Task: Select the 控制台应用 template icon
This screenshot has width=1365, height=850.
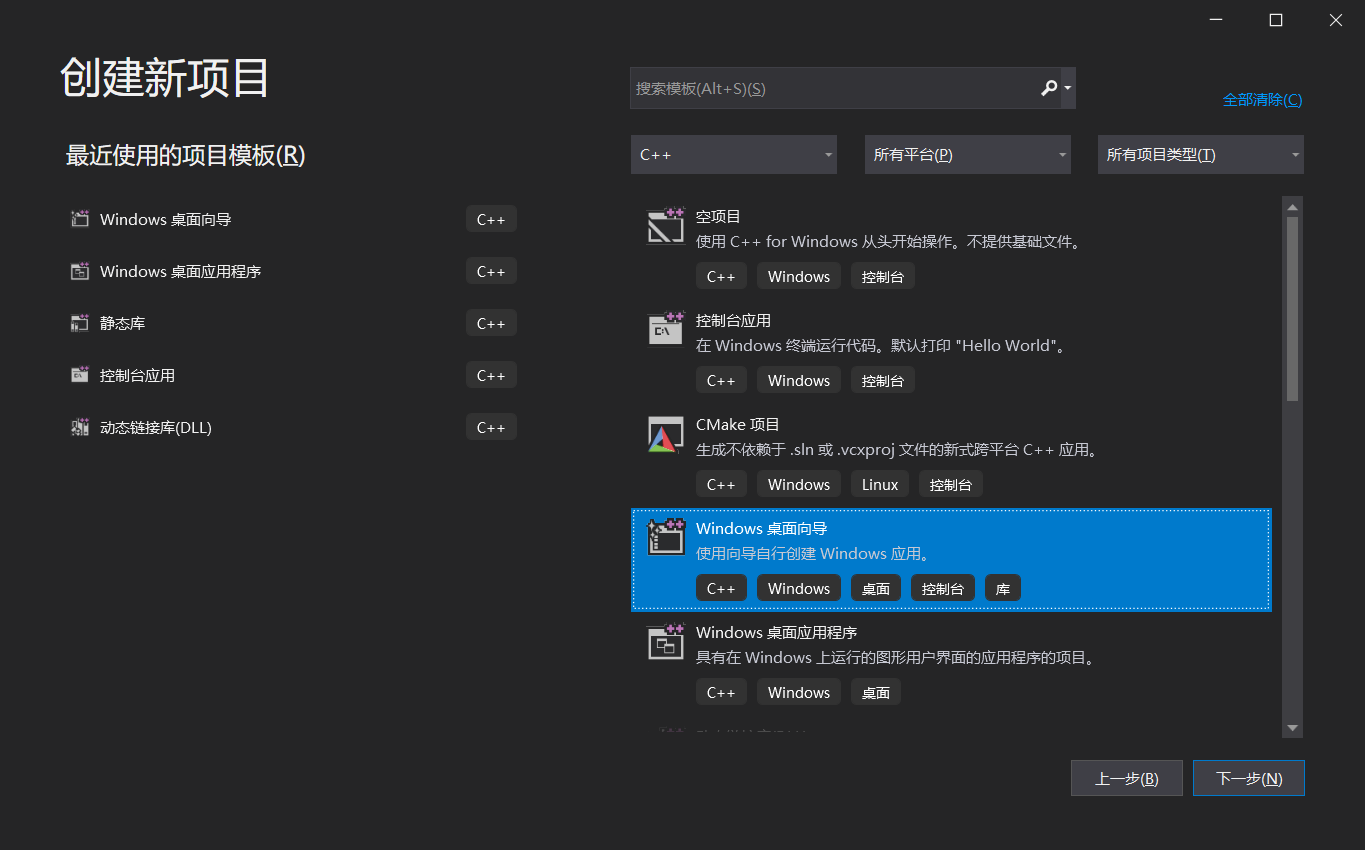Action: pos(665,331)
